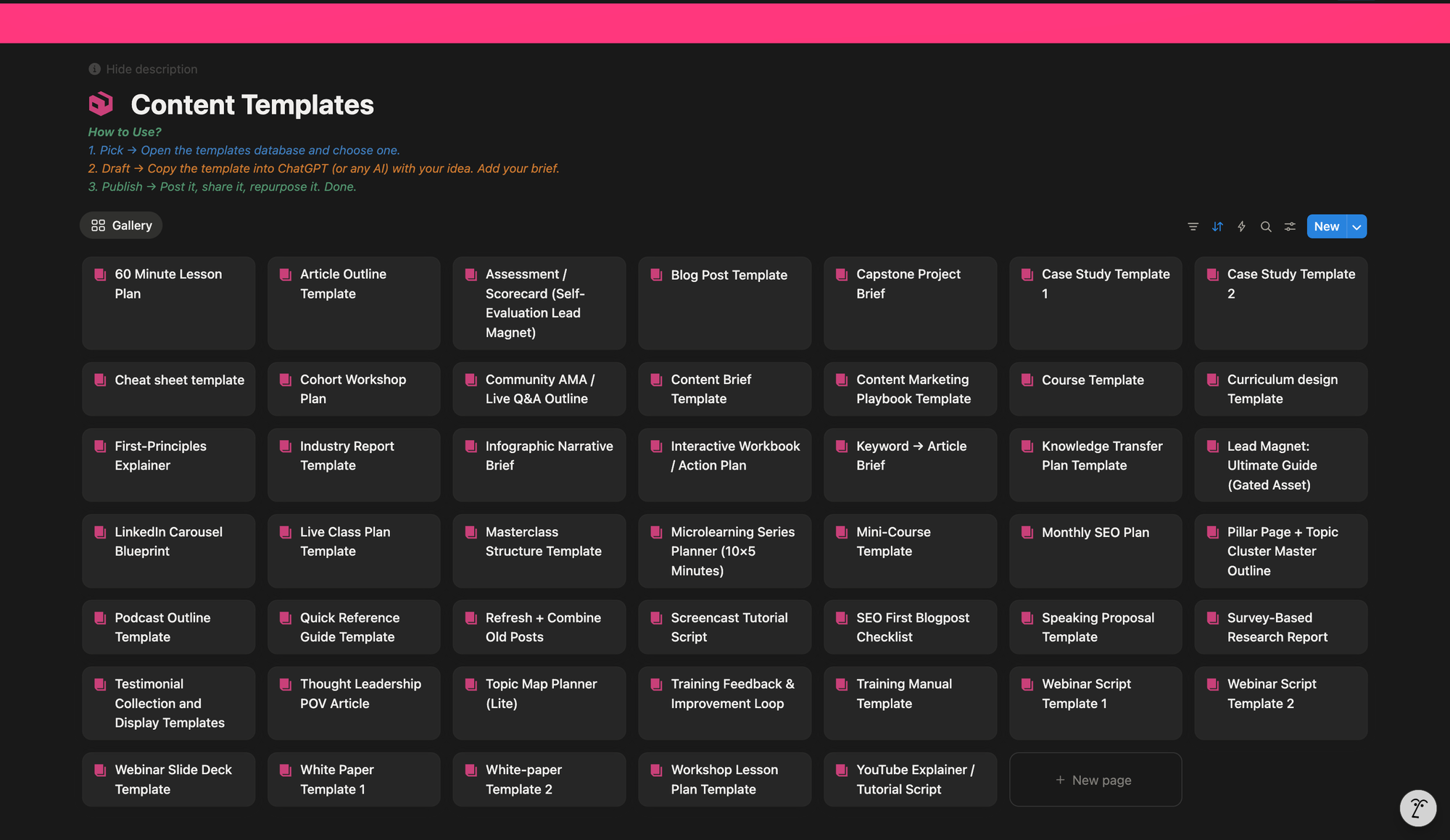The width and height of the screenshot is (1450, 840).
Task: Click the filter icon in toolbar
Action: pyautogui.click(x=1193, y=227)
